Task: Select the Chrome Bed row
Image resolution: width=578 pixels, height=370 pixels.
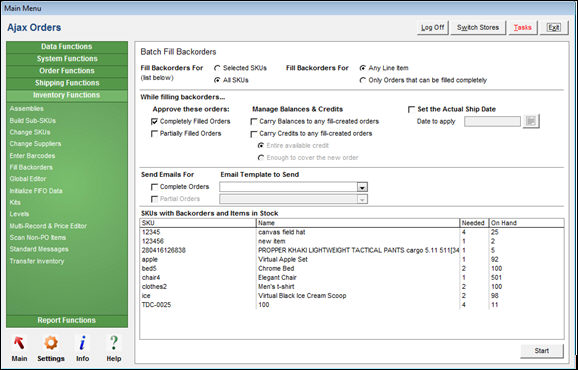Action: click(x=352, y=269)
